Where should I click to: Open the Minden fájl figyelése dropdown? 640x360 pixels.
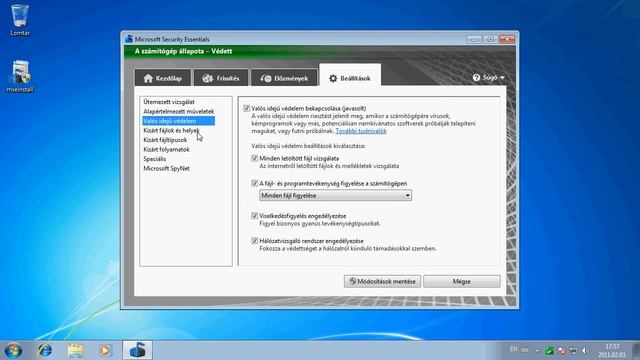coord(335,196)
